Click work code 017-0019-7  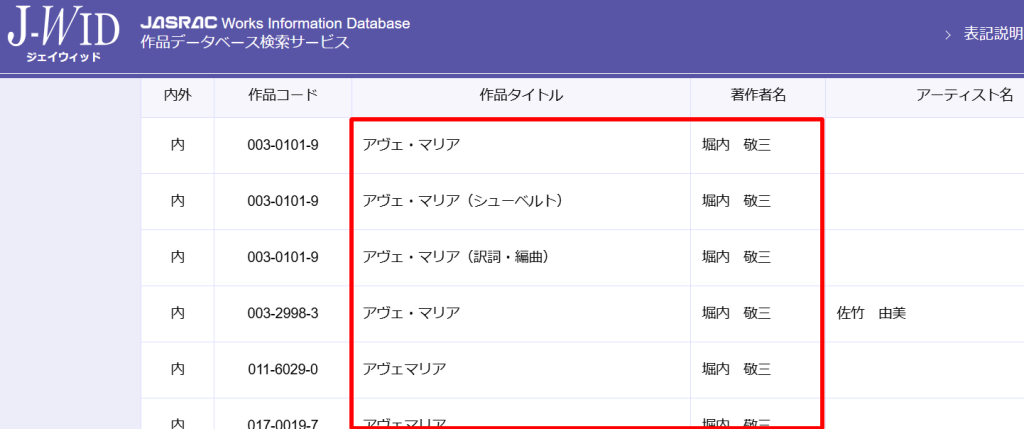(x=283, y=423)
